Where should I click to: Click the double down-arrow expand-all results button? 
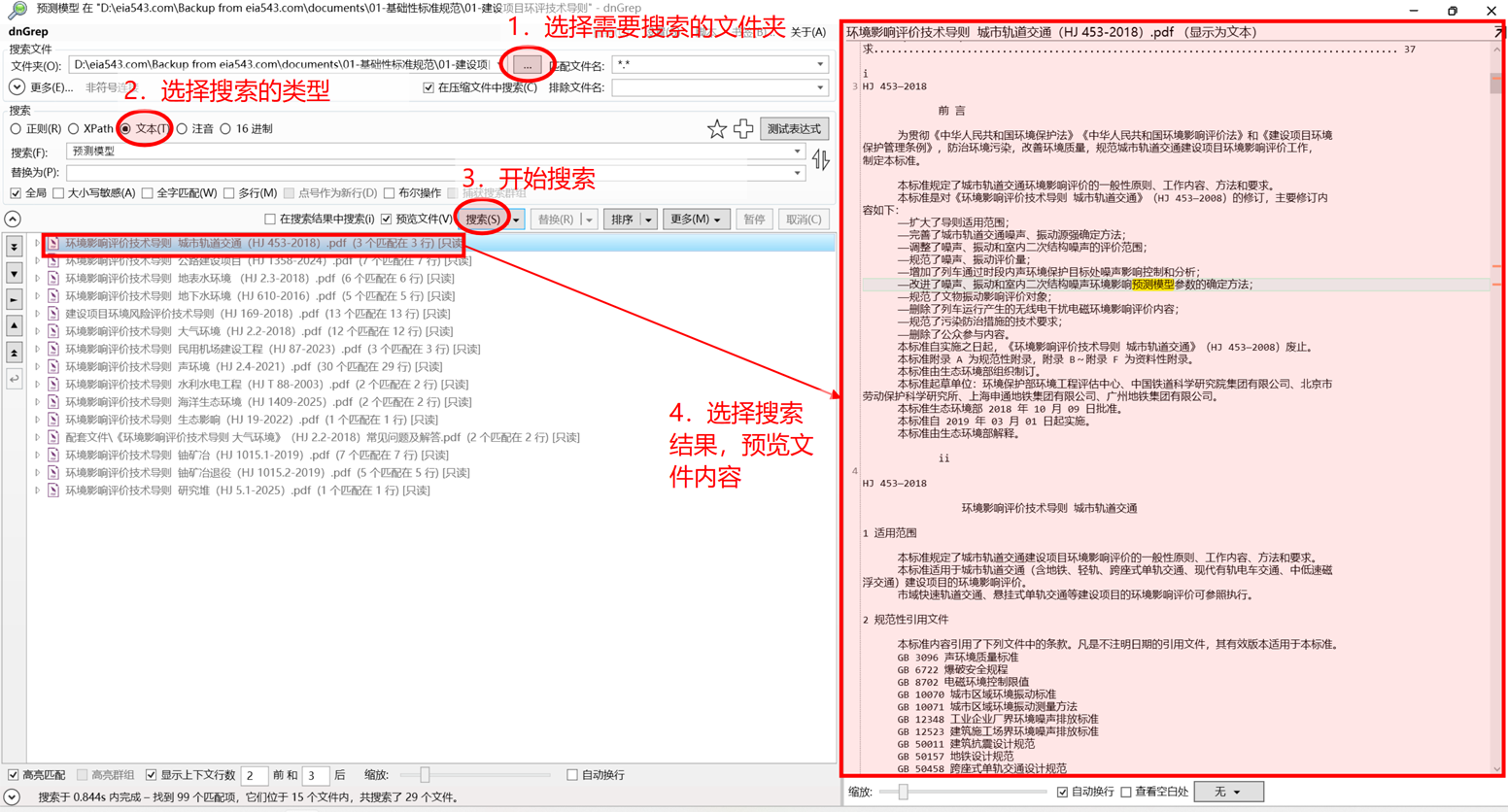tap(14, 247)
